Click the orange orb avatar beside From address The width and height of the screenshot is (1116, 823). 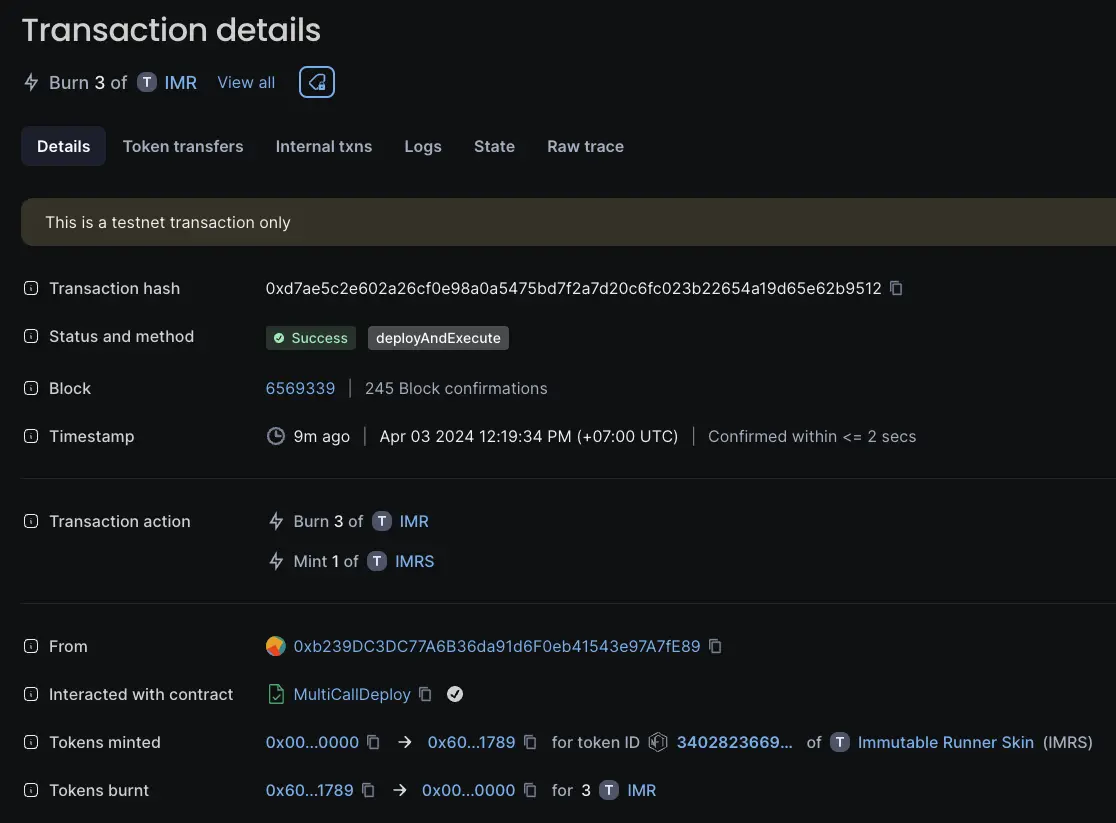click(276, 646)
